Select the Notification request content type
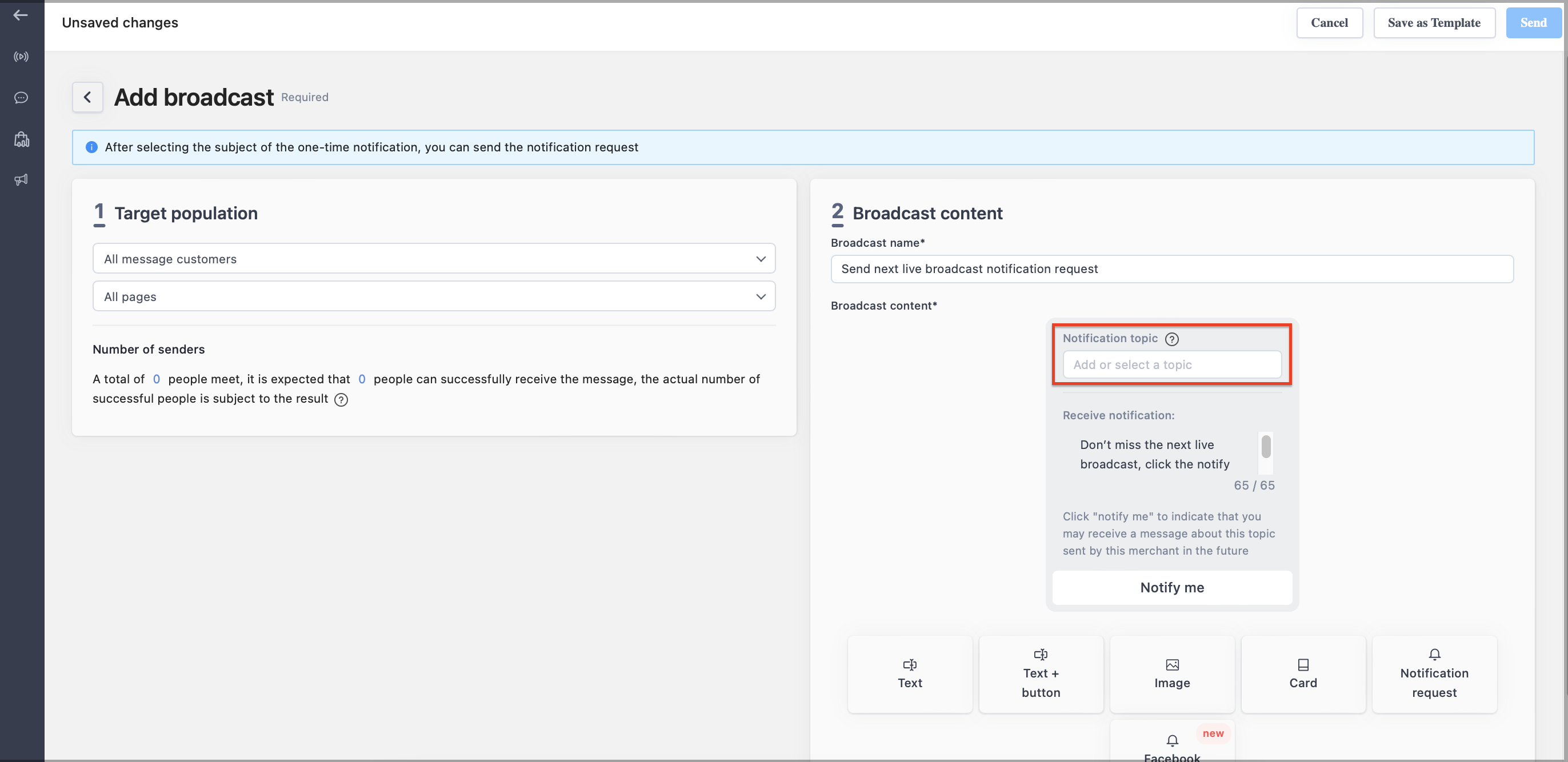 (1434, 675)
